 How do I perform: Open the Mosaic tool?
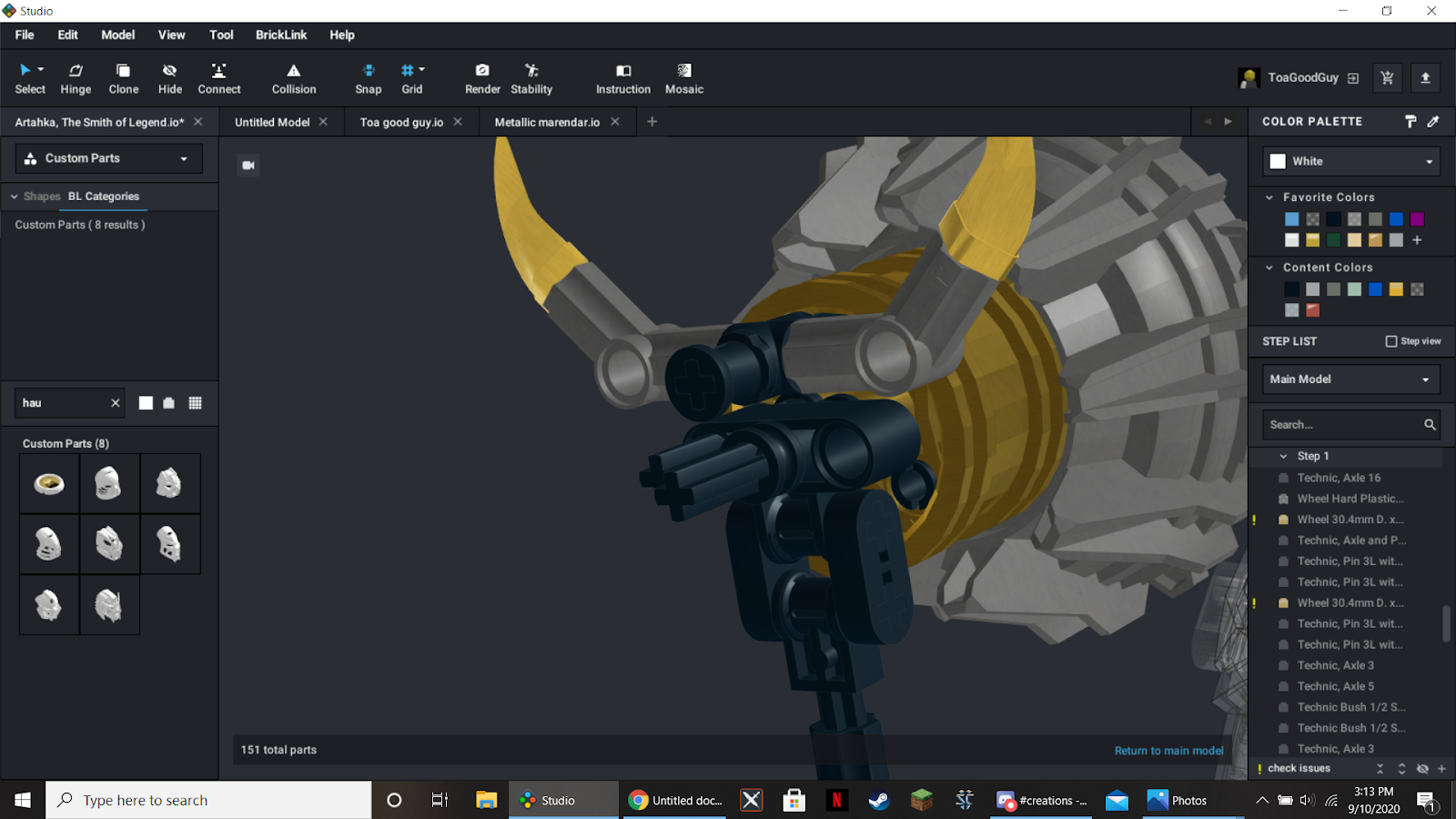point(684,79)
